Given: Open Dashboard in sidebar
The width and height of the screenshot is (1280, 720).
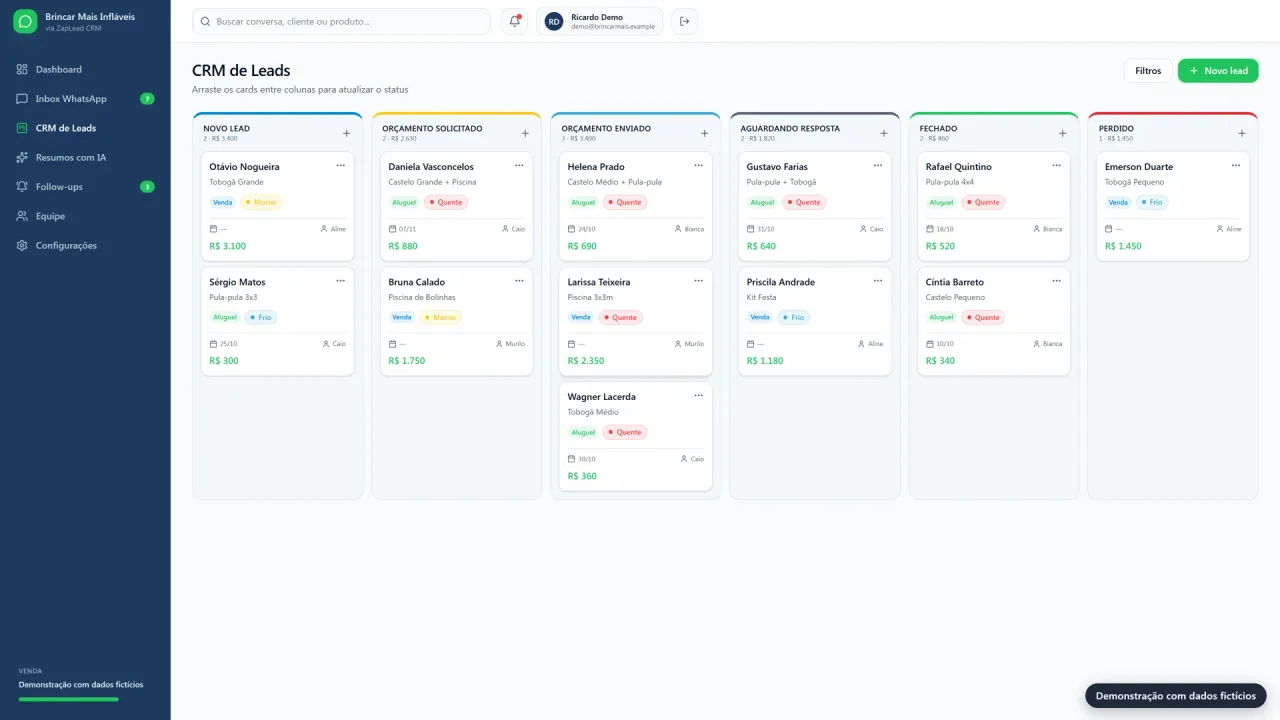Looking at the screenshot, I should pos(85,70).
